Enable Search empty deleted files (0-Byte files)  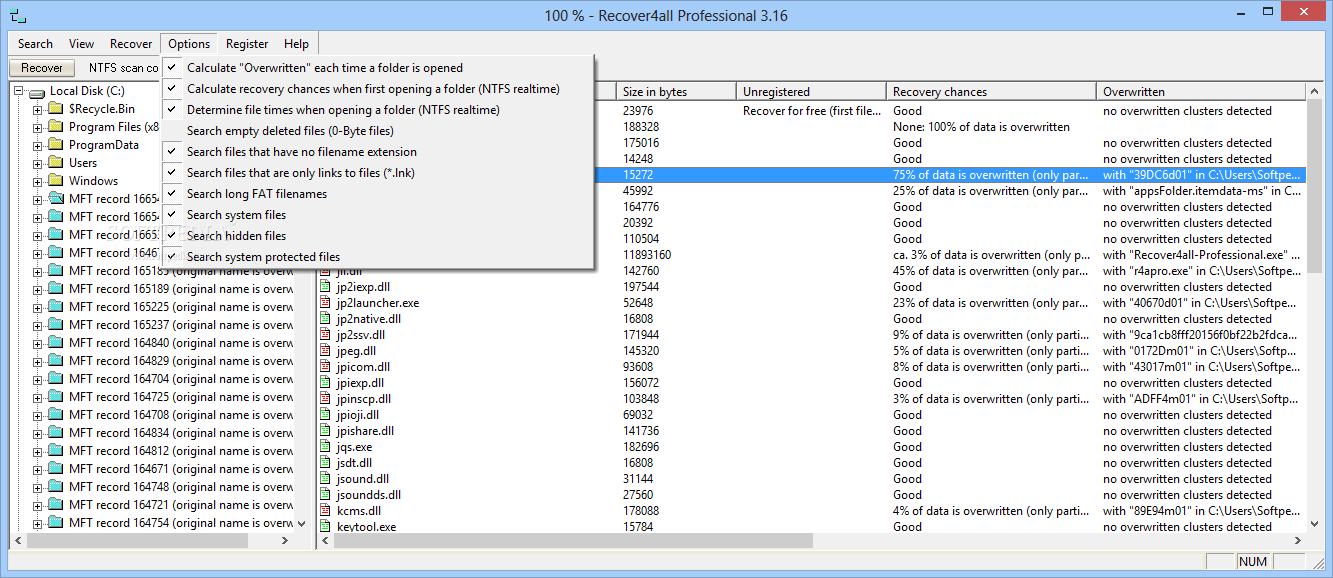click(x=377, y=131)
